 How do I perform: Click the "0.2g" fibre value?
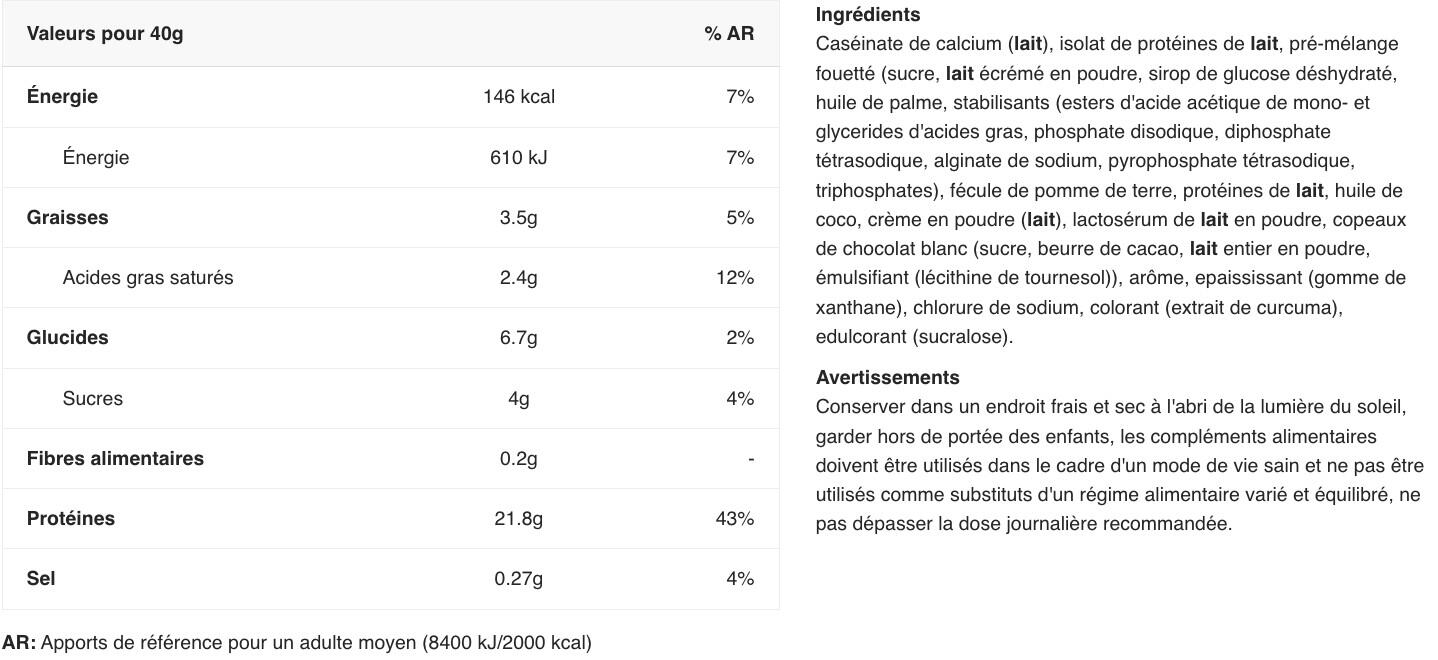point(518,459)
